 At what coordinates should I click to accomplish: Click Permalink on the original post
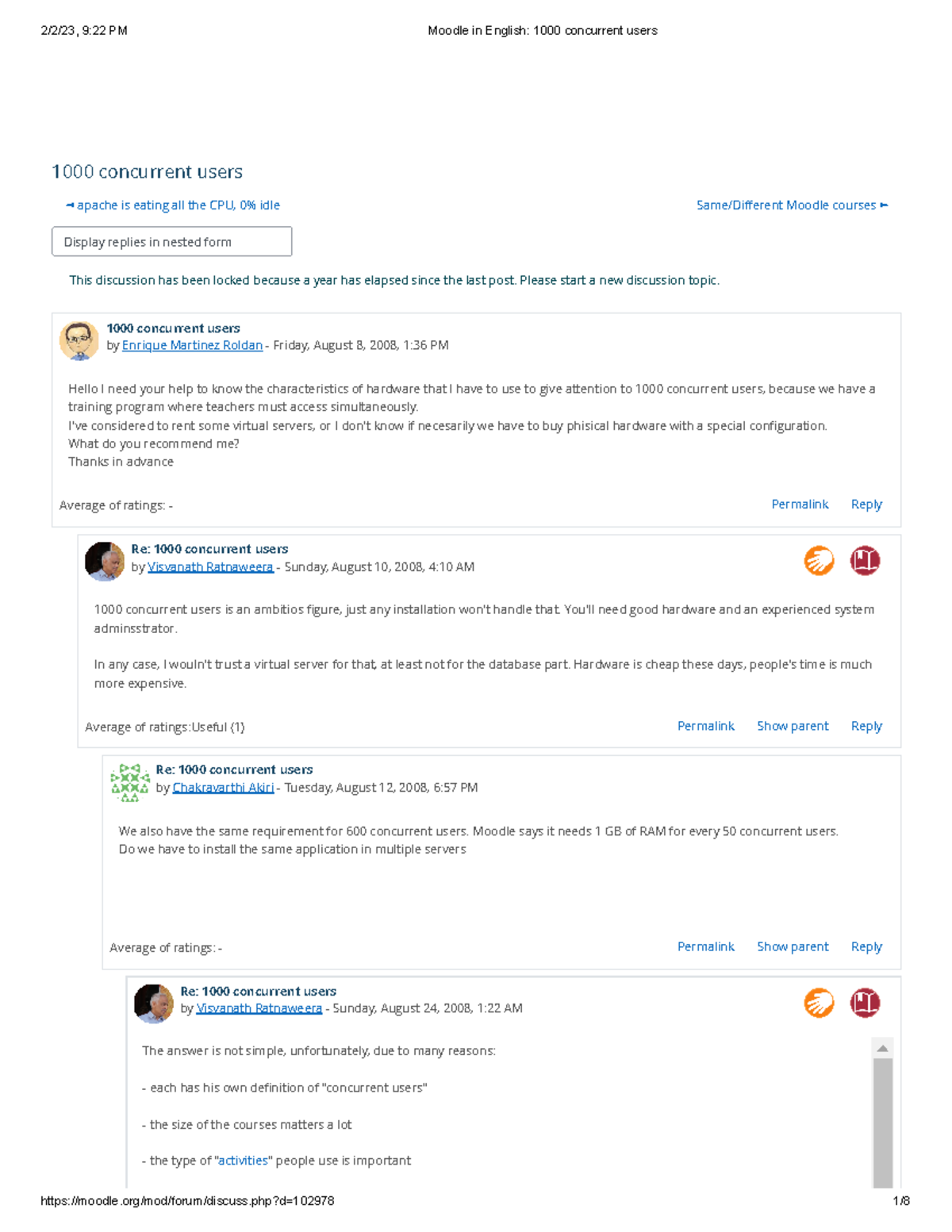coord(800,505)
